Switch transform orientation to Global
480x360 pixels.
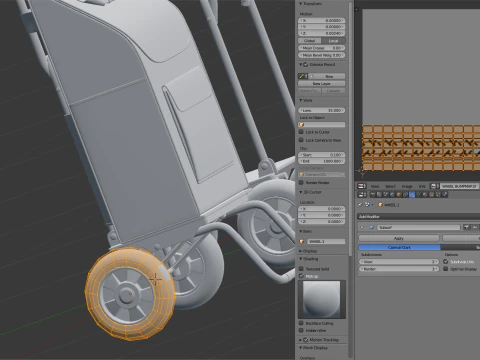coord(310,41)
